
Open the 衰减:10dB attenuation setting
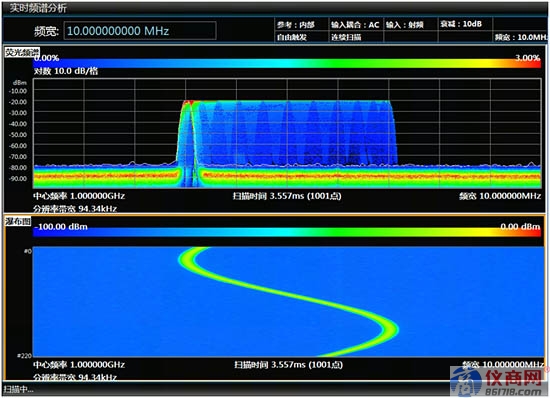[x=465, y=24]
